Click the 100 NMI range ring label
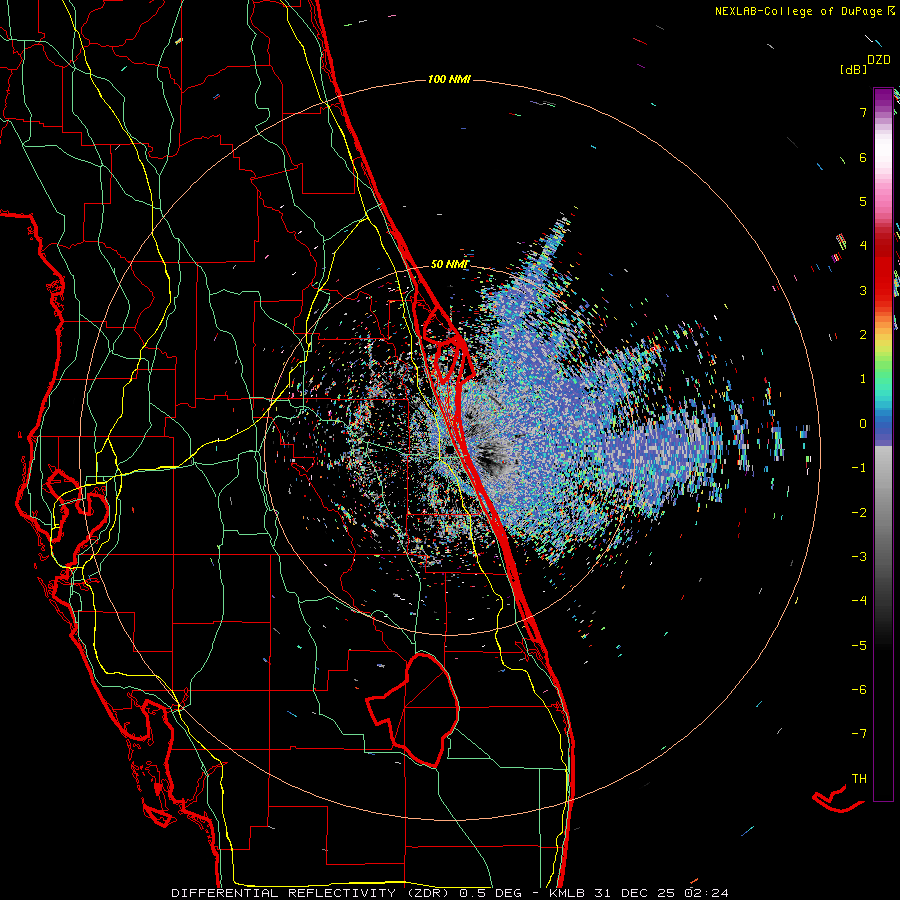Screen dimensions: 900x900 pyautogui.click(x=449, y=79)
